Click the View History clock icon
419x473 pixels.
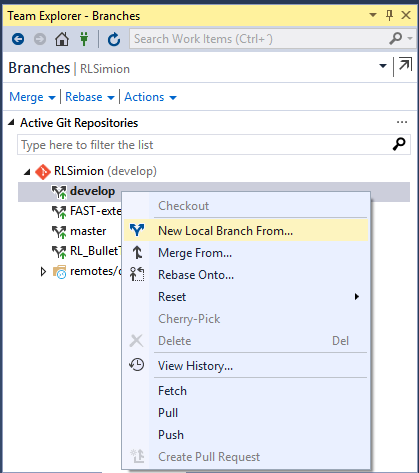coord(137,365)
